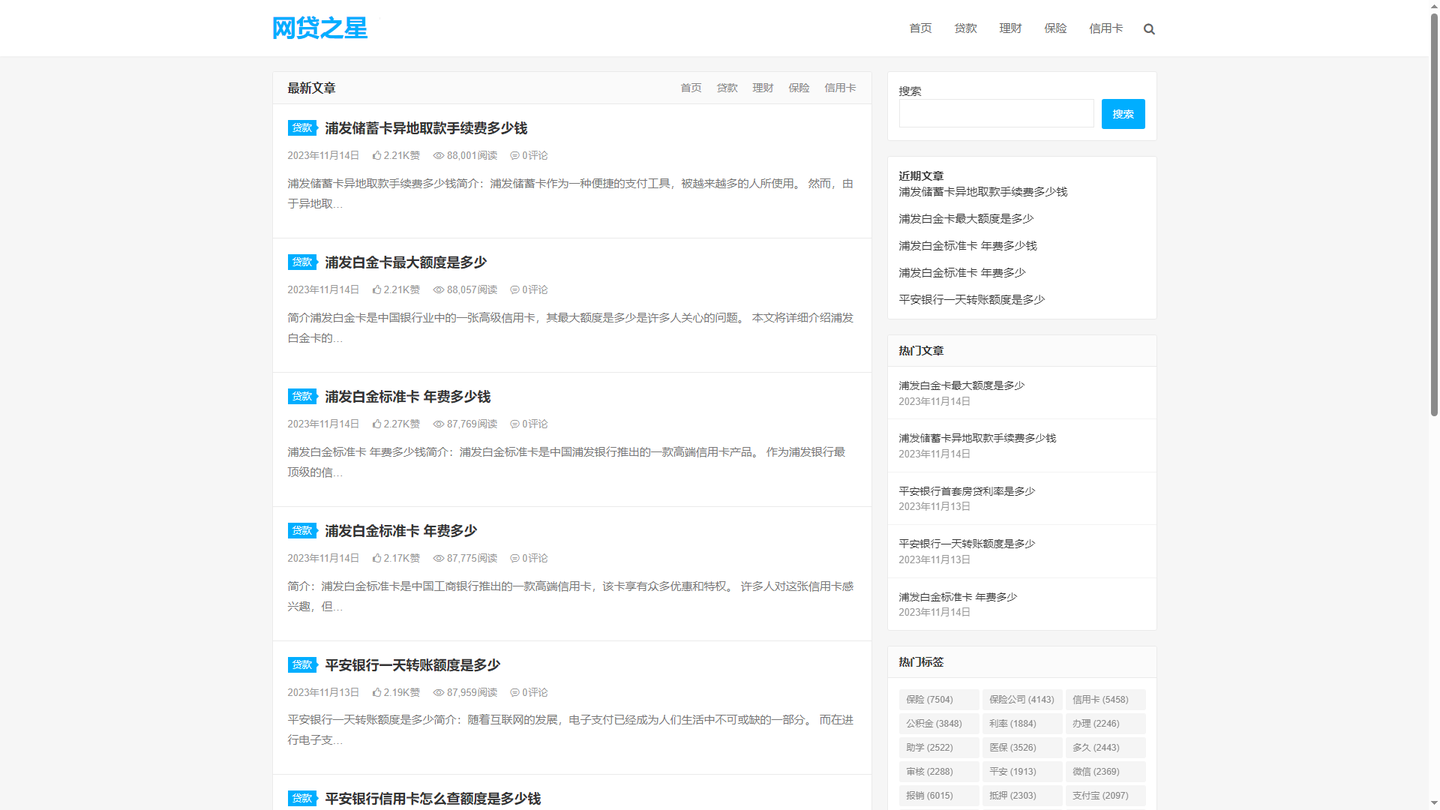Click the 贷款 badge beside 浦发储蓄卡异地取款手续费多少钱
This screenshot has width=1440, height=810.
click(x=302, y=128)
